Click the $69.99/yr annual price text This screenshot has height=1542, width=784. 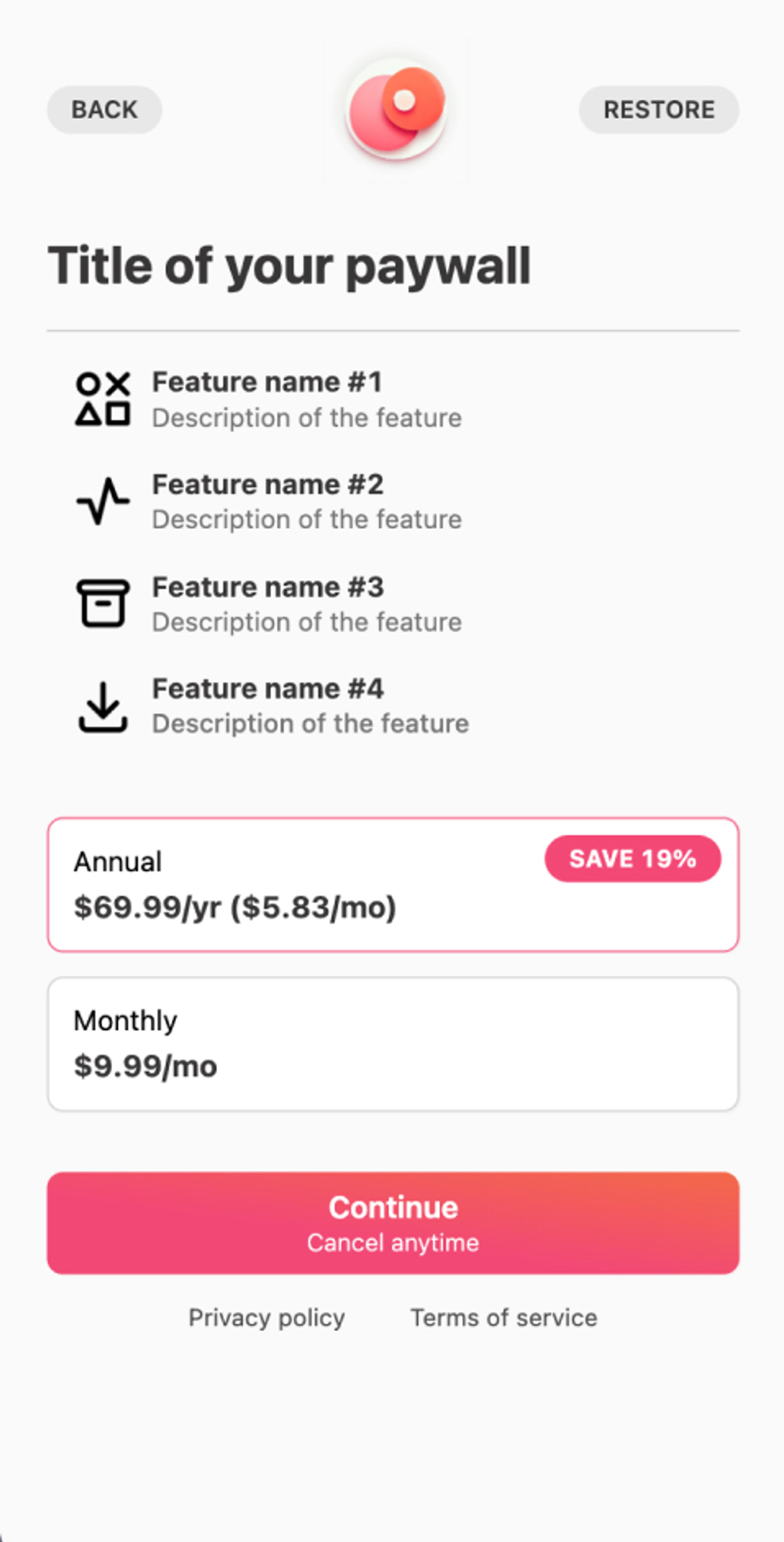click(x=235, y=907)
